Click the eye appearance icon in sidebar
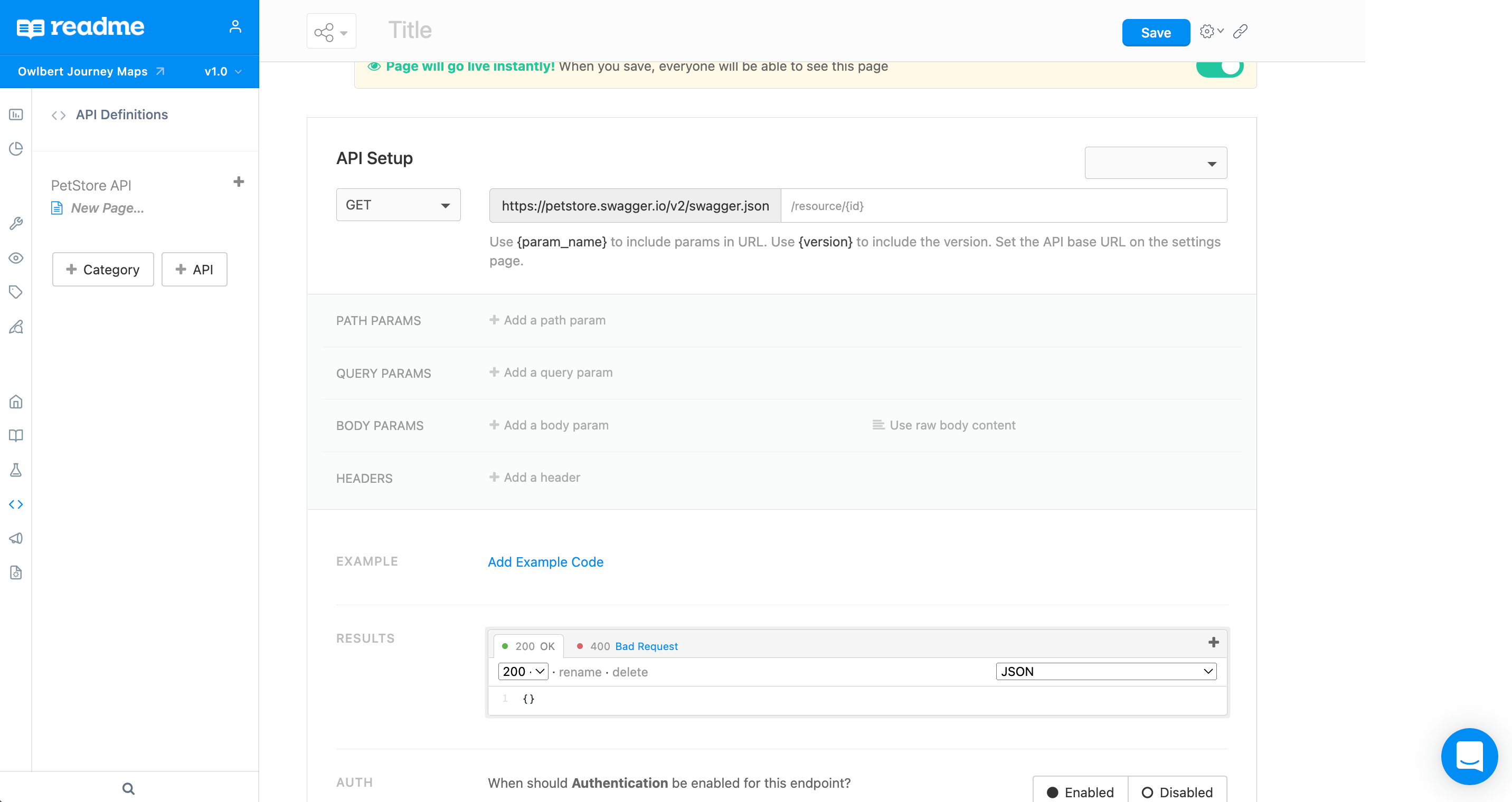1512x802 pixels. coord(16,258)
